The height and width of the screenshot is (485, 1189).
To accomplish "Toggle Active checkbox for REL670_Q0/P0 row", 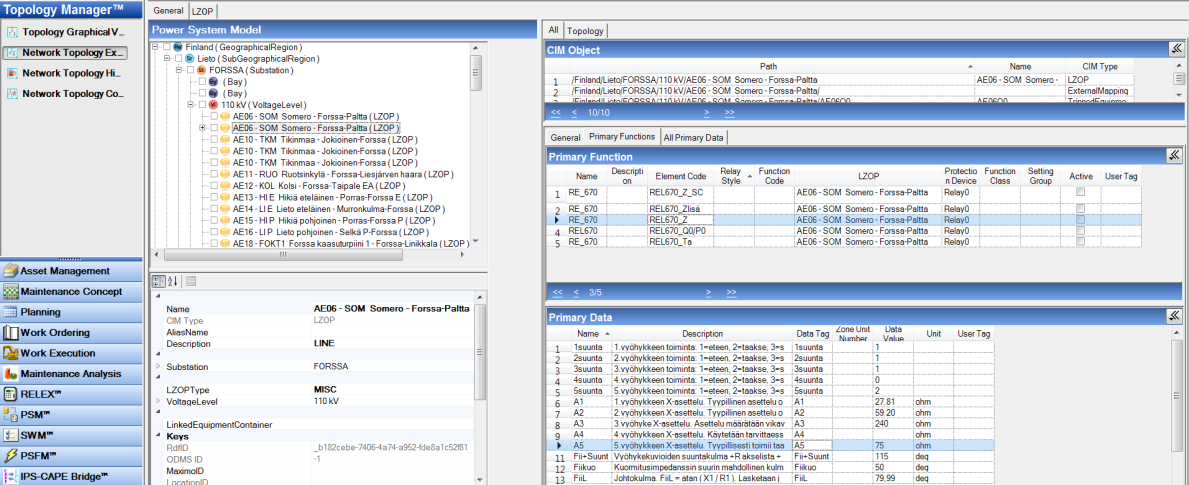I will [1080, 231].
